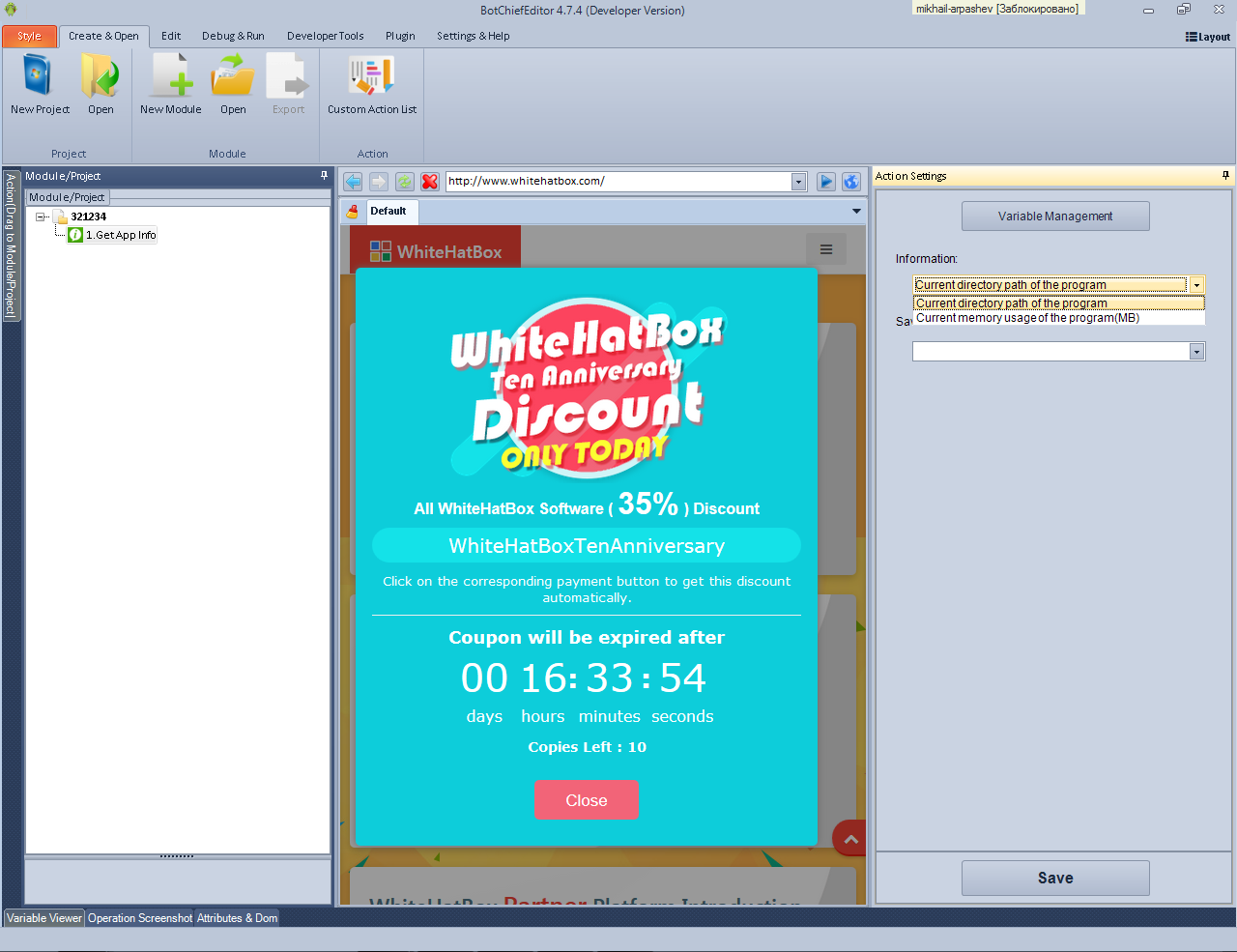
Task: Click the browser back arrow
Action: tap(353, 182)
